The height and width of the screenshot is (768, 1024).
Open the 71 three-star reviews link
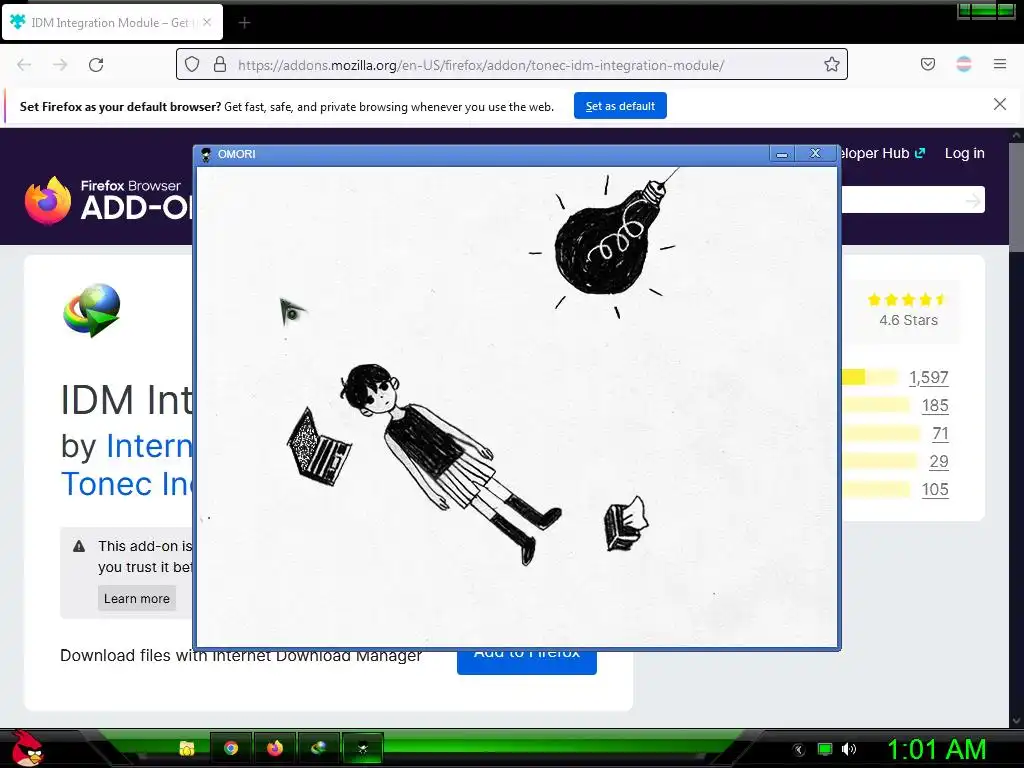coord(940,434)
